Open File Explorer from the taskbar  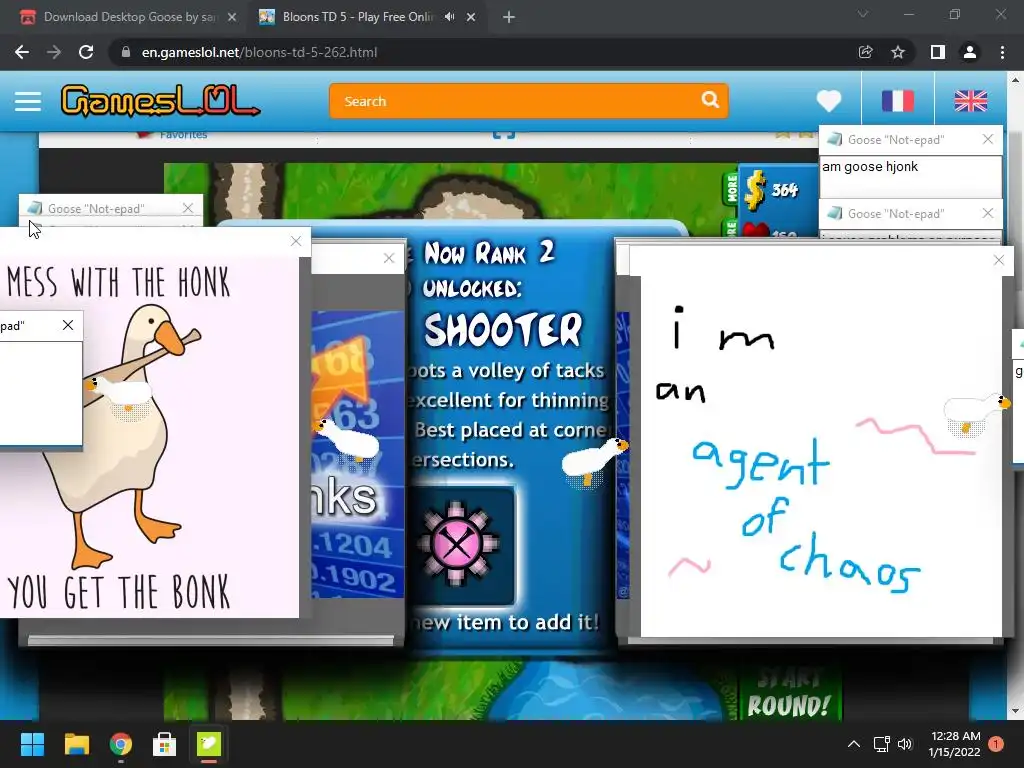click(x=76, y=744)
